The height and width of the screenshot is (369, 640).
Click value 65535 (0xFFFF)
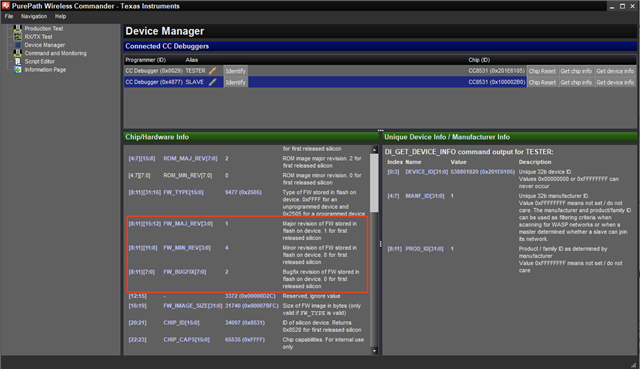tap(244, 340)
